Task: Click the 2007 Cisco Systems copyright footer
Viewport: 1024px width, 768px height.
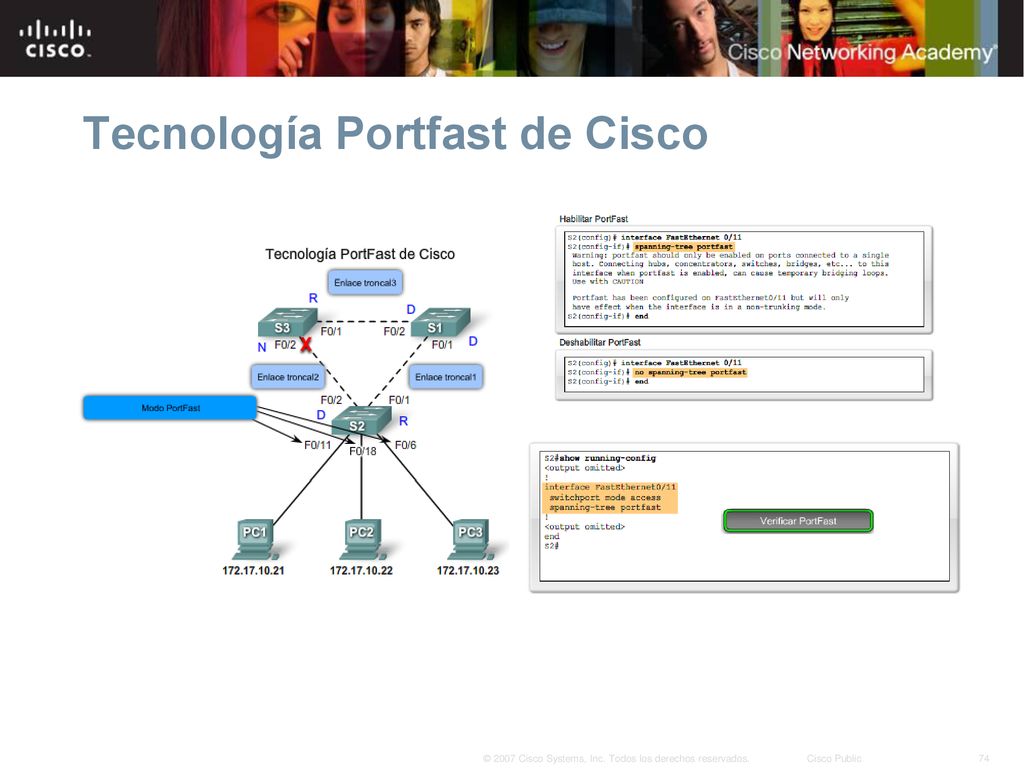Action: (616, 758)
